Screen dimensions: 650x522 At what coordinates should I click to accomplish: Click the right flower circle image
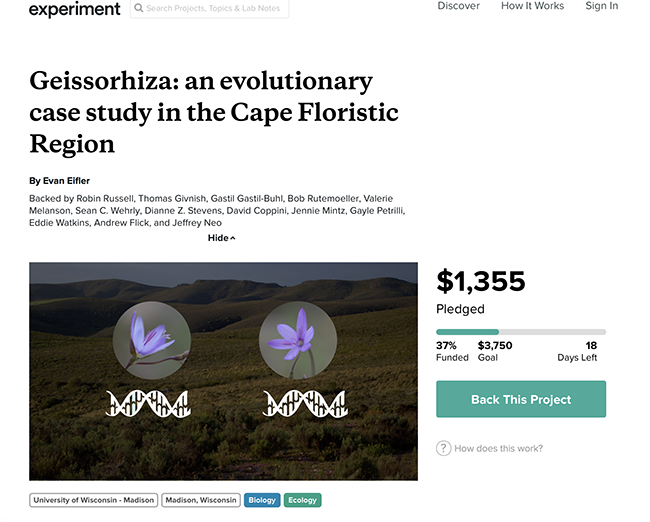[298, 340]
